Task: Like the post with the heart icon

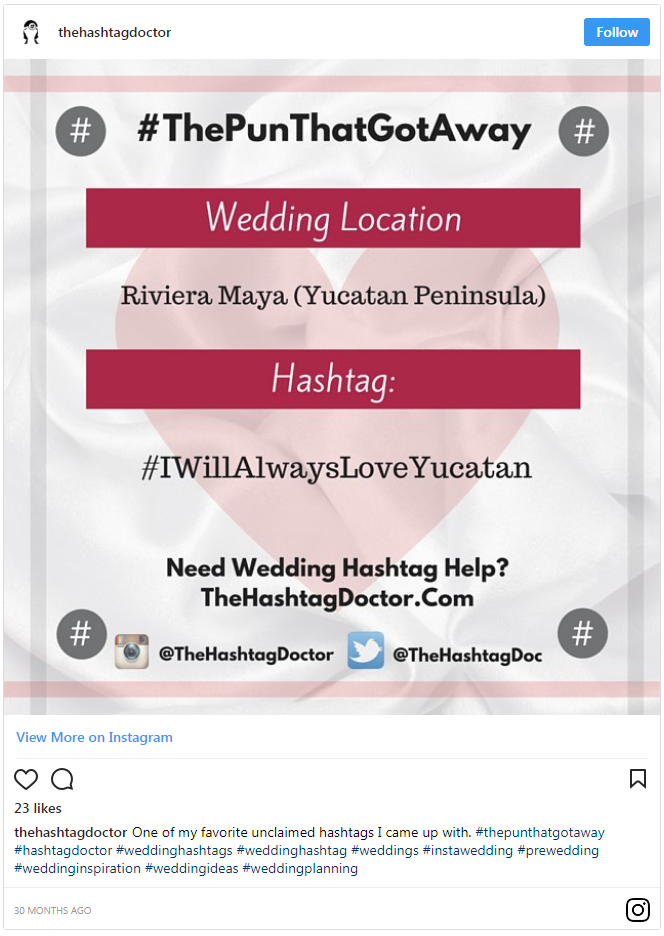Action: pyautogui.click(x=26, y=779)
